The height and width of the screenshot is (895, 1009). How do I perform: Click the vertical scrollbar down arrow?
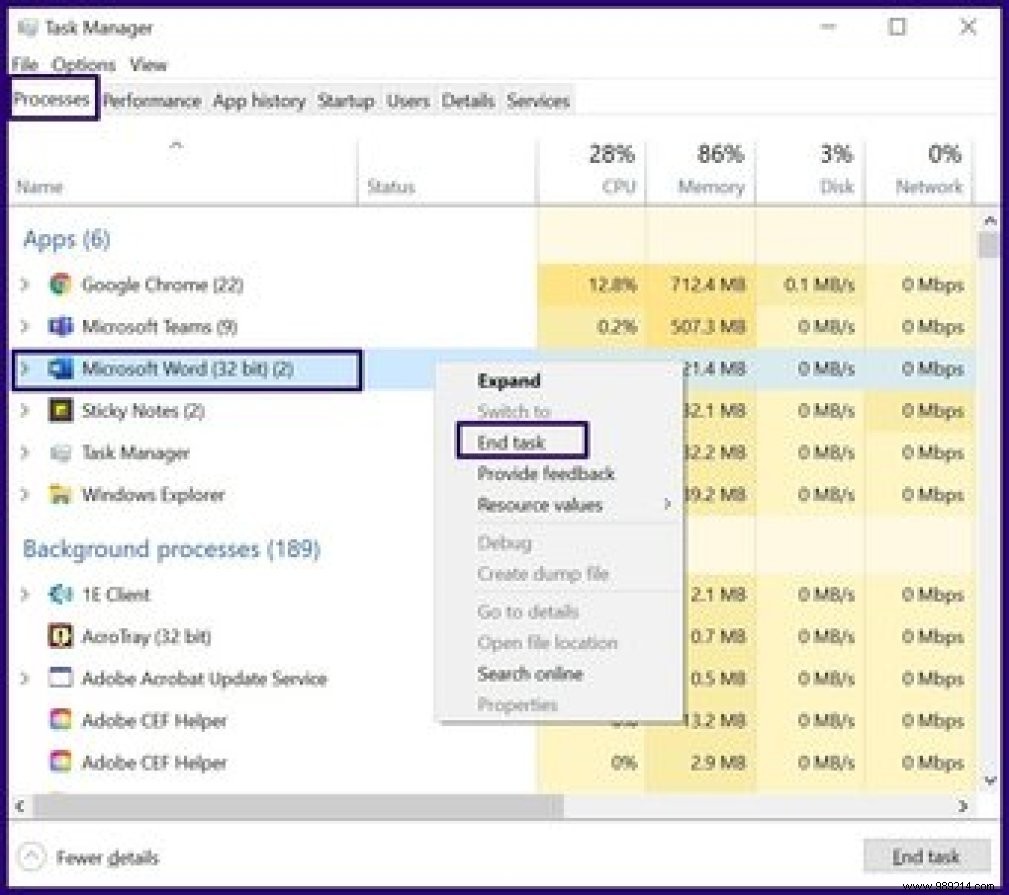(990, 780)
